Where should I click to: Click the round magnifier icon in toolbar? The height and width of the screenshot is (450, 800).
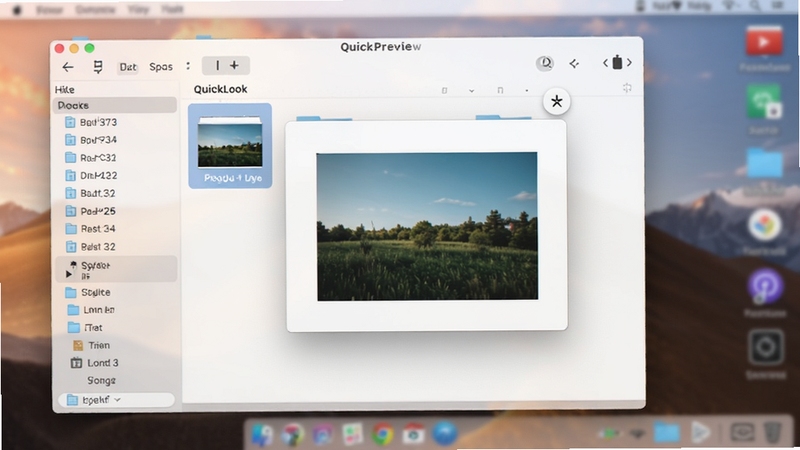(x=545, y=63)
